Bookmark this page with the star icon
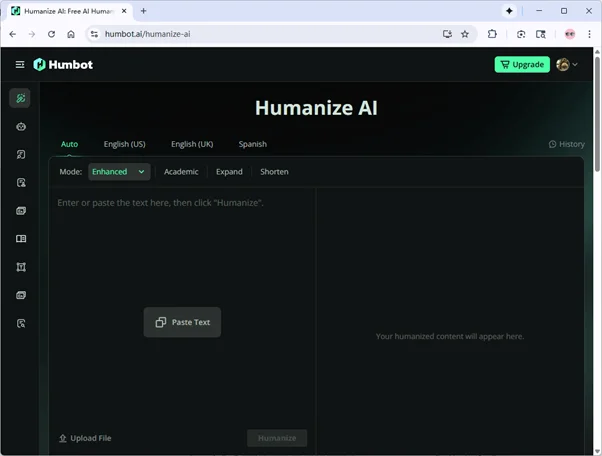Viewport: 602px width, 456px height. (465, 33)
